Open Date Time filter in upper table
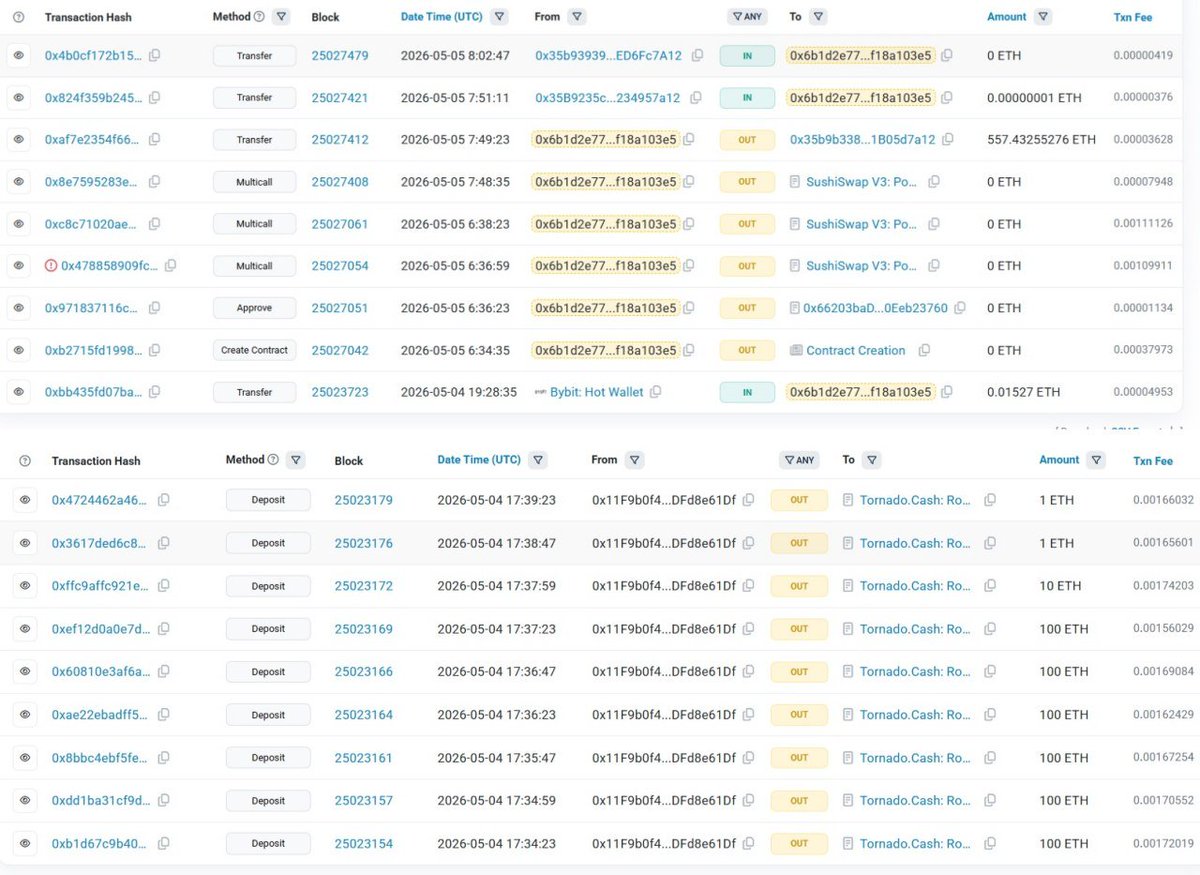This screenshot has width=1200, height=875. (x=499, y=17)
